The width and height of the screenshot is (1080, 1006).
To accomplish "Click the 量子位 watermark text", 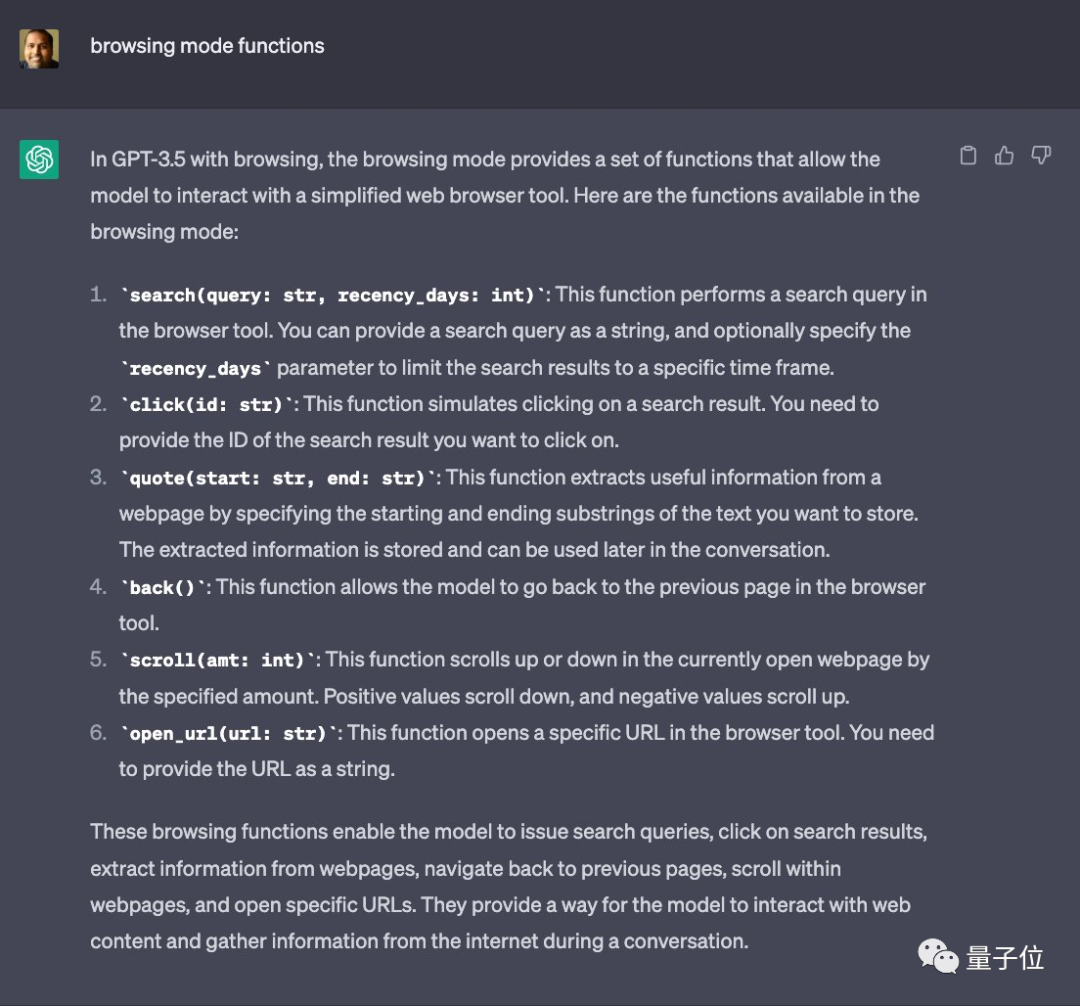I will tap(1004, 957).
